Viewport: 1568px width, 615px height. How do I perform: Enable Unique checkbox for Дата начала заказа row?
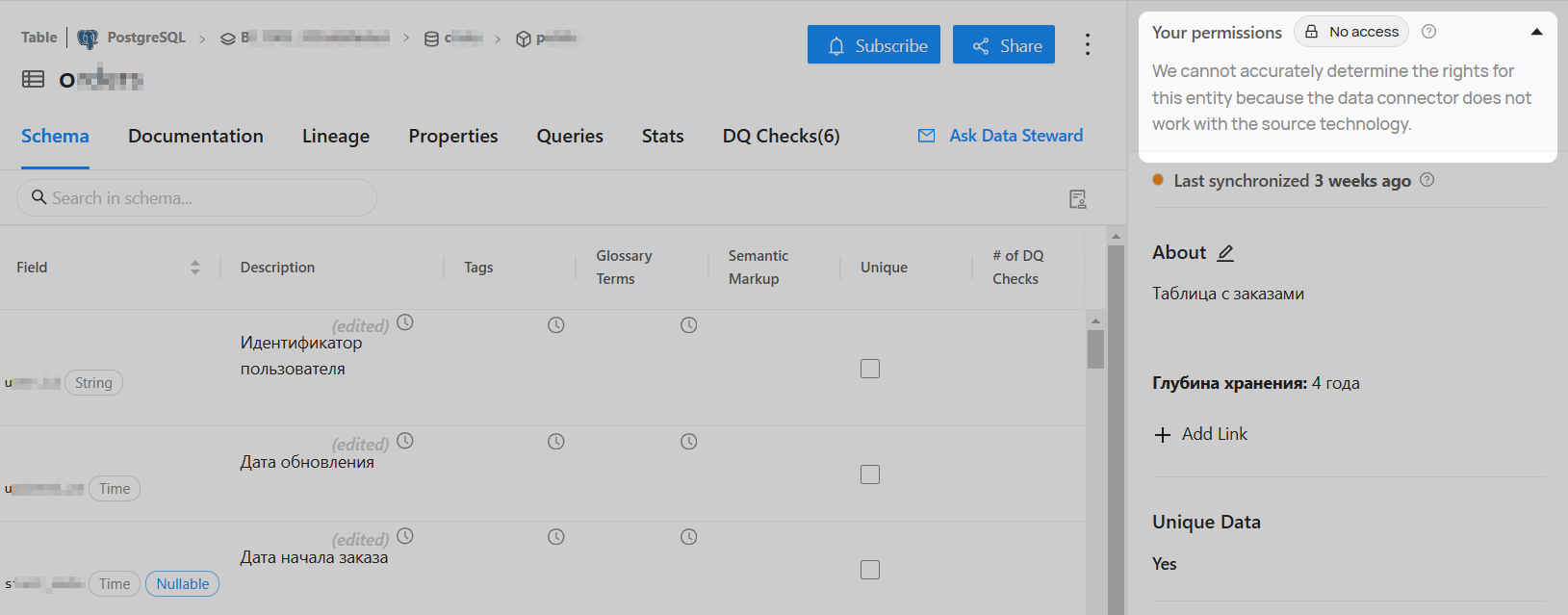870,570
